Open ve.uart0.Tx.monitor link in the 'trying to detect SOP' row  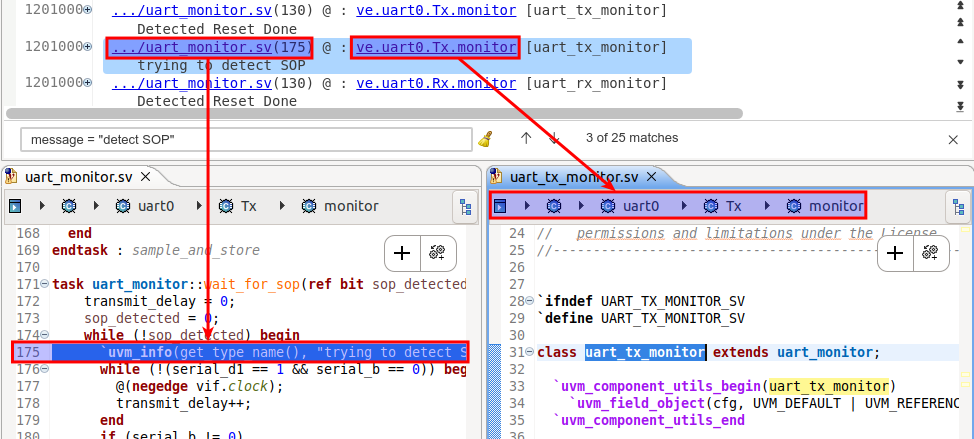tap(435, 48)
